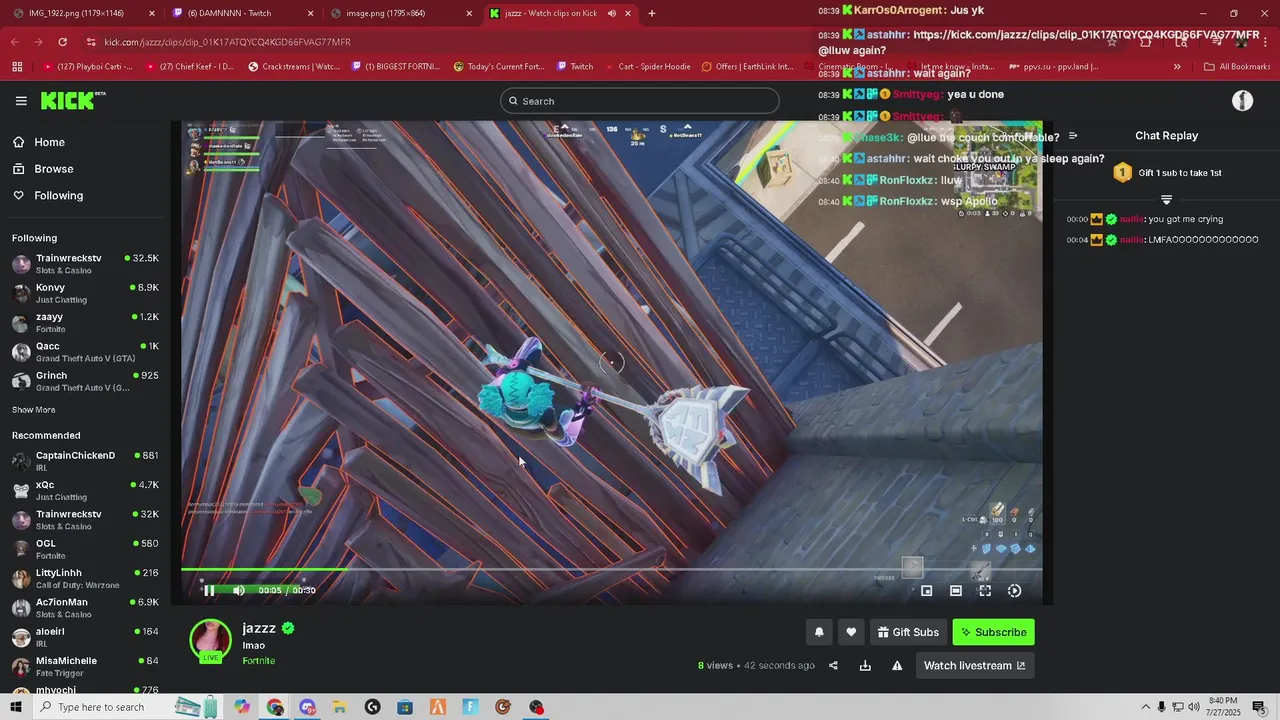Screen dimensions: 1280x720
Task: Pause the clip with the pause button
Action: coord(209,590)
